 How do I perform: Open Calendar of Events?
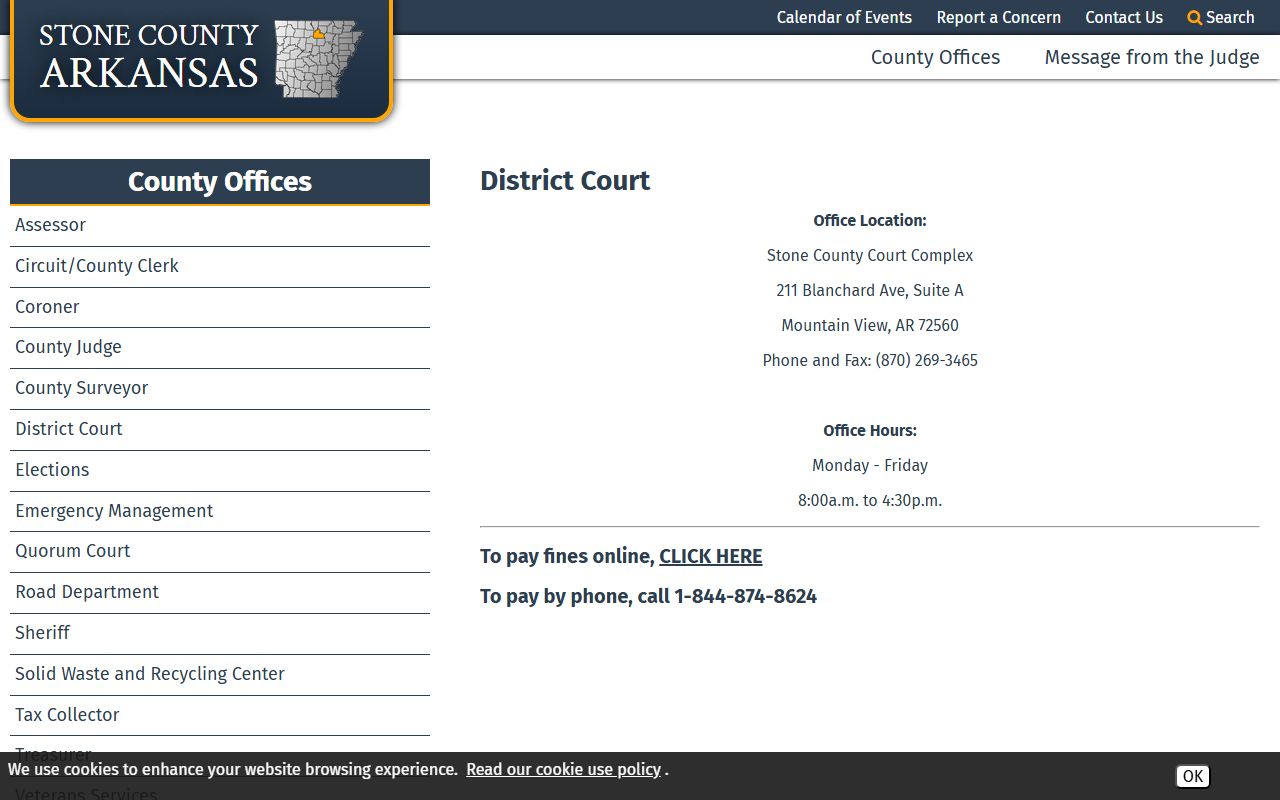(844, 17)
